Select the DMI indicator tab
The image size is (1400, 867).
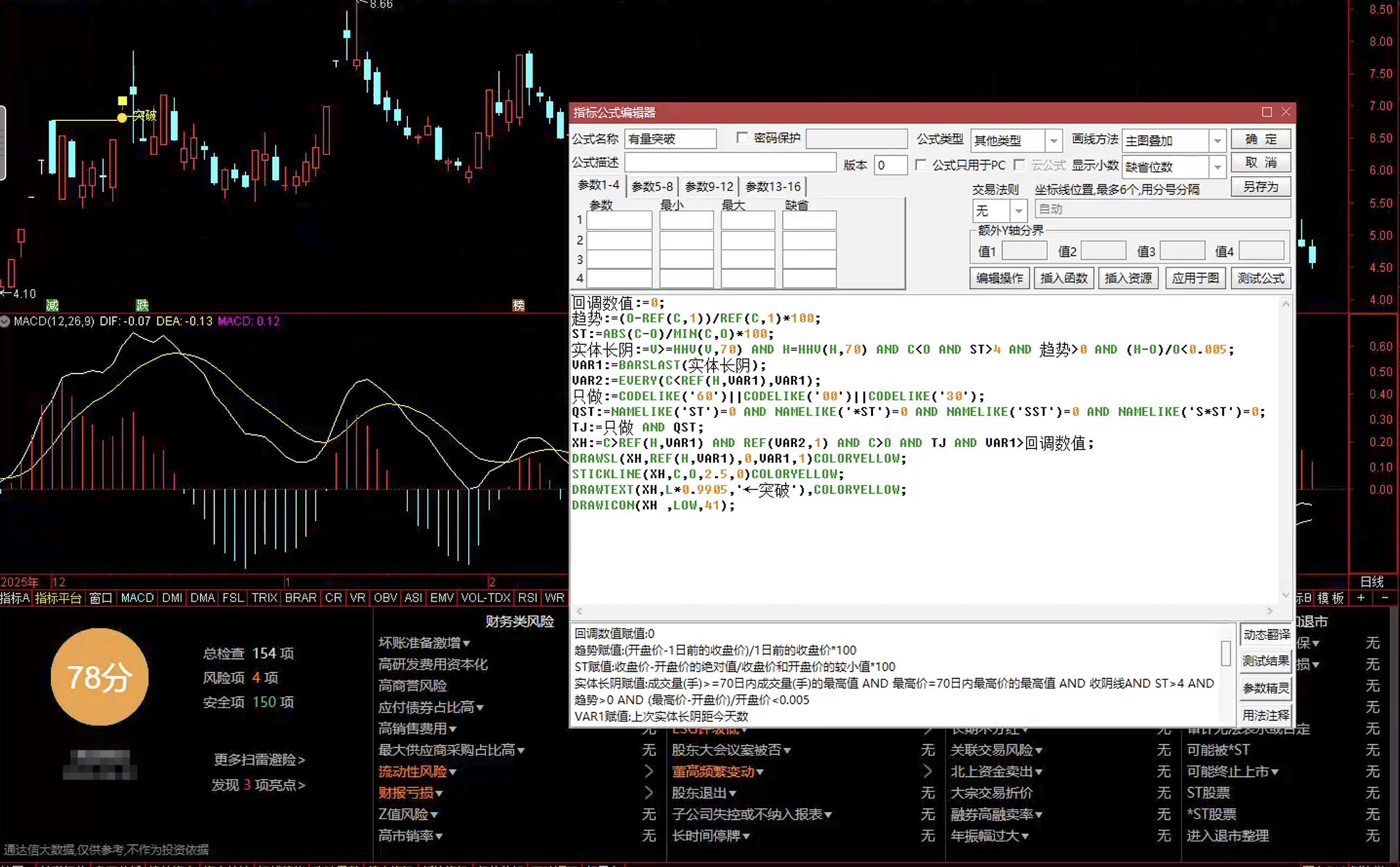[x=172, y=598]
